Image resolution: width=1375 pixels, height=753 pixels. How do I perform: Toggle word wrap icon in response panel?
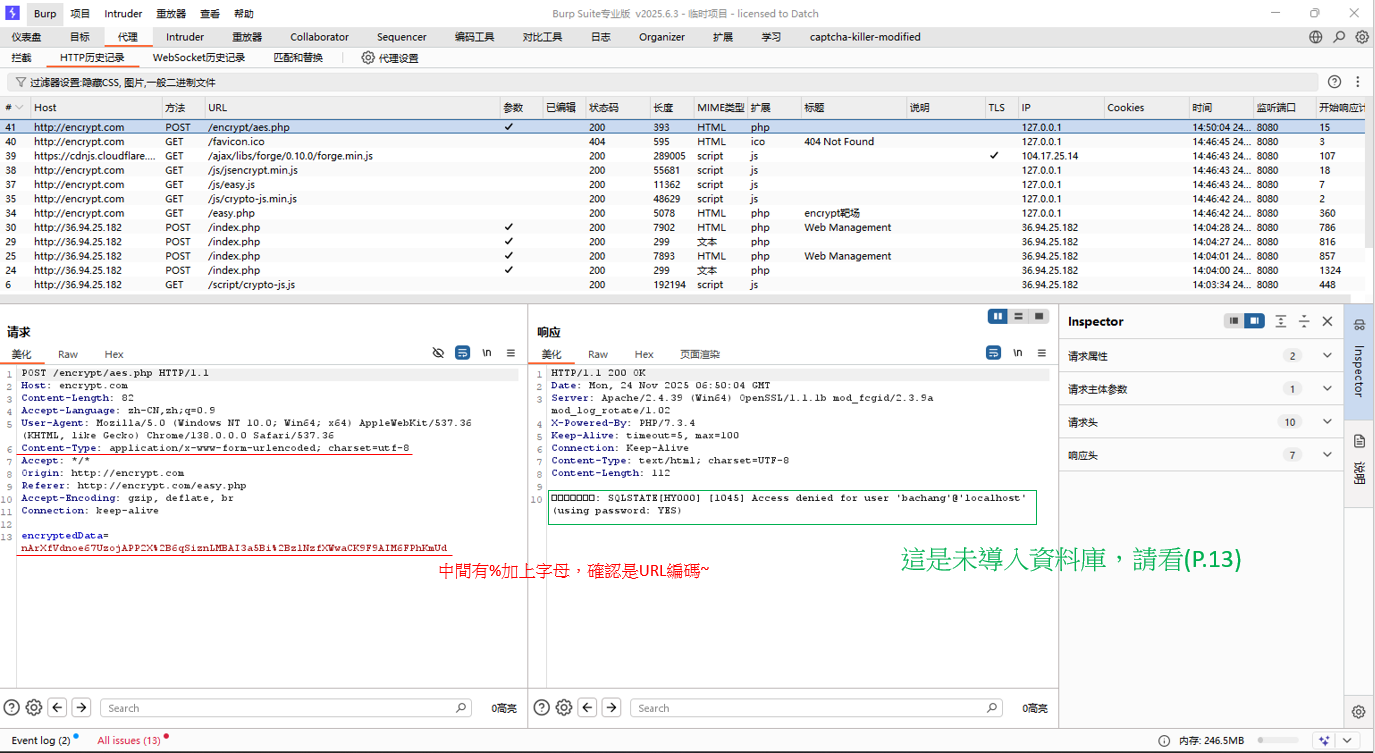[993, 353]
